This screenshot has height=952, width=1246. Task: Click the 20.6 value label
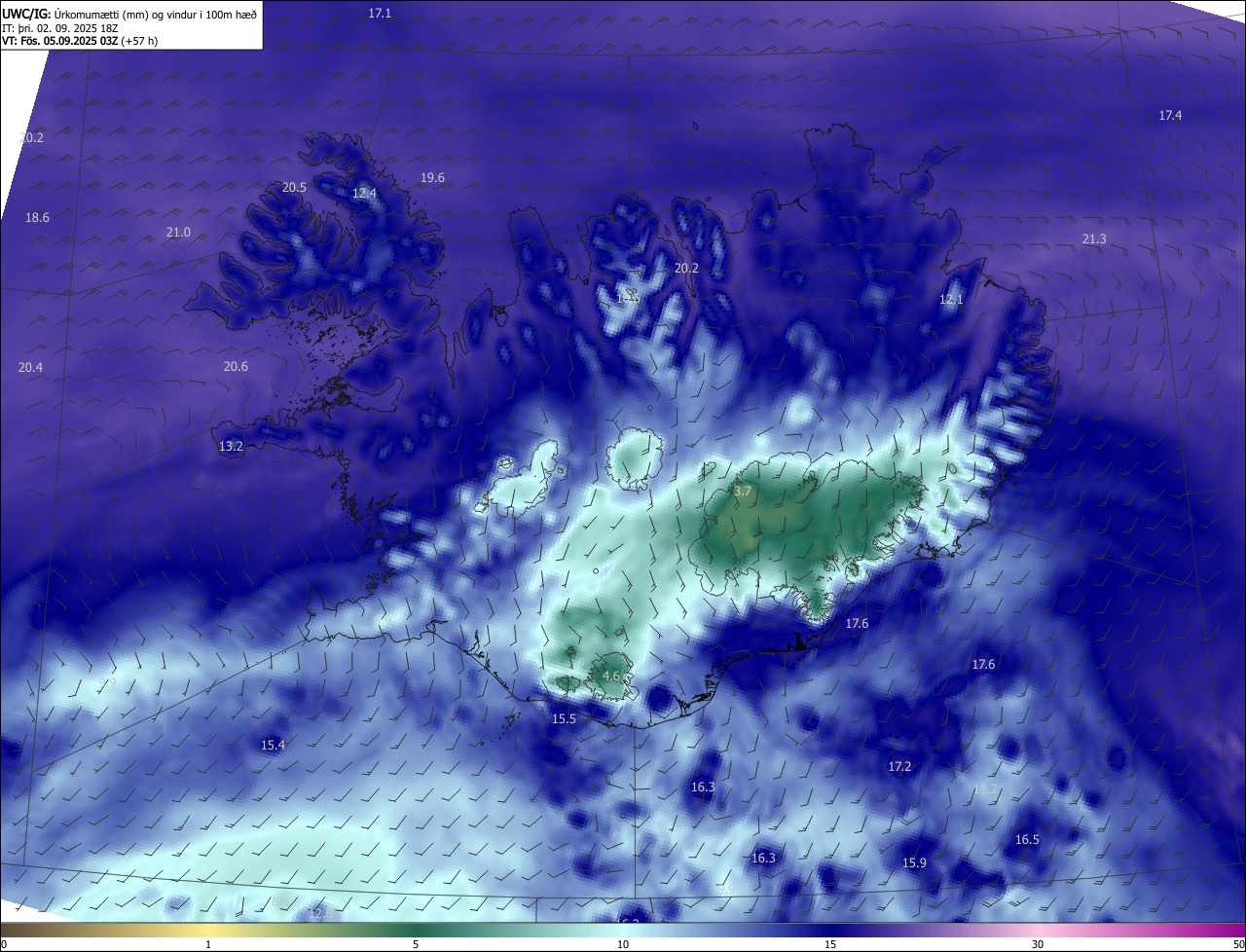(x=236, y=366)
